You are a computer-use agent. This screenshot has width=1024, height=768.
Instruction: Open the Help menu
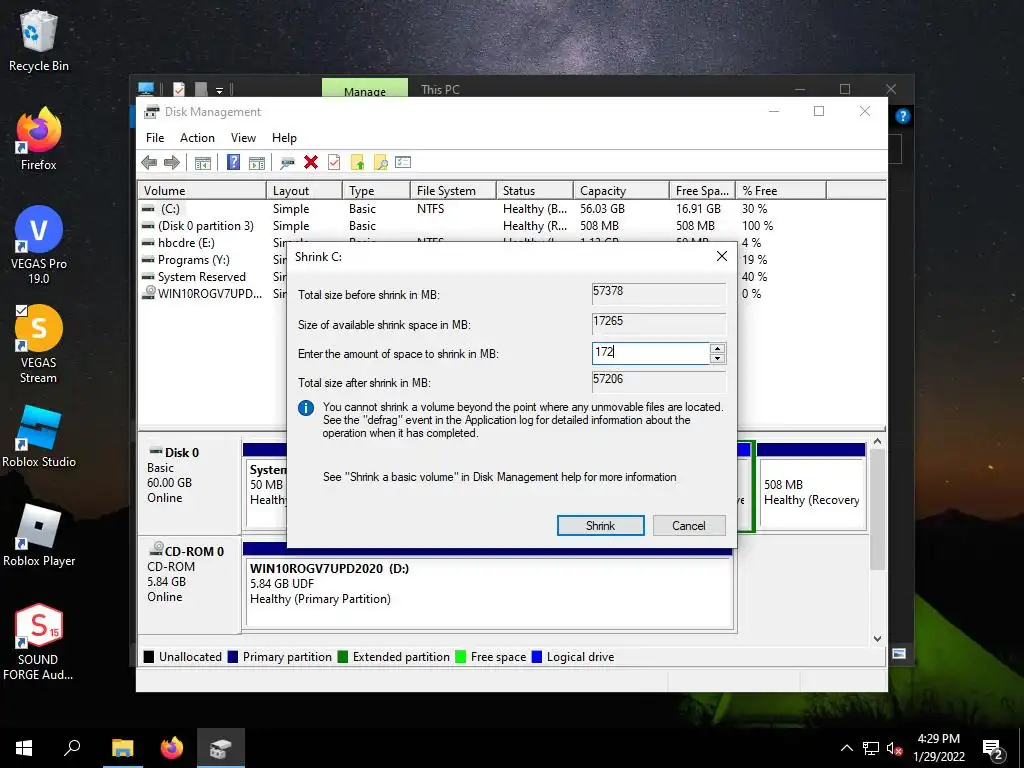(x=284, y=138)
